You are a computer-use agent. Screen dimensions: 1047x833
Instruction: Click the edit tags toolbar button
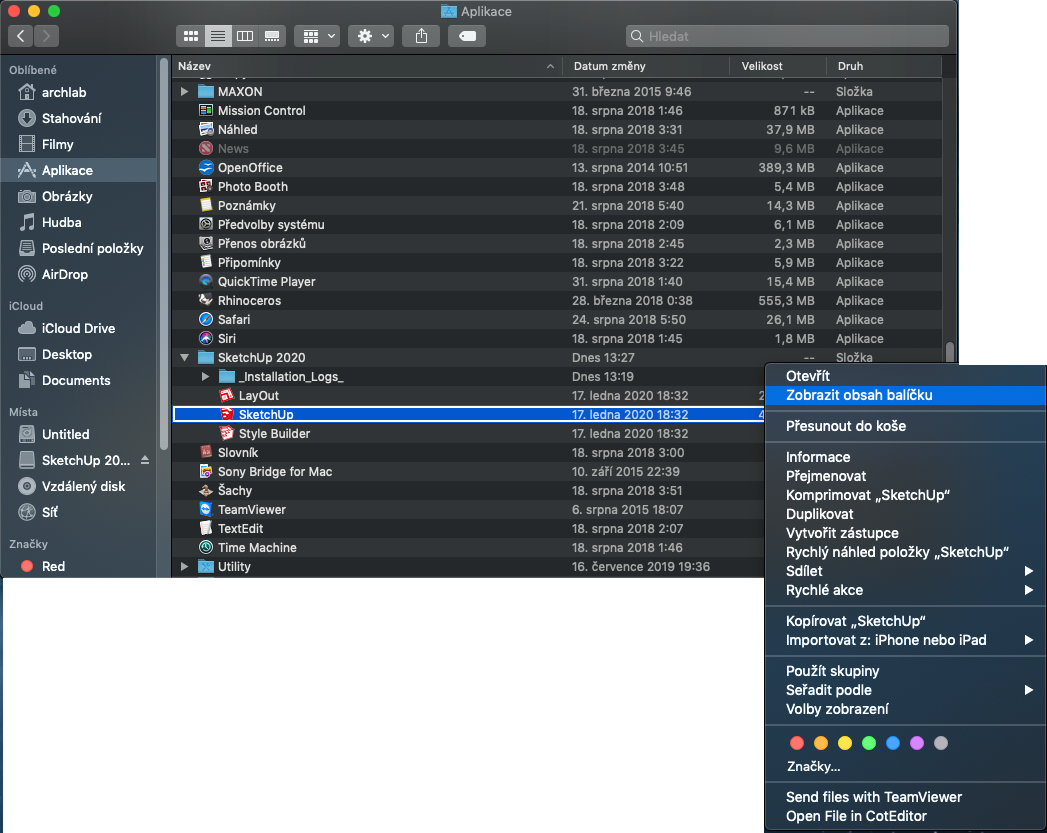click(467, 36)
